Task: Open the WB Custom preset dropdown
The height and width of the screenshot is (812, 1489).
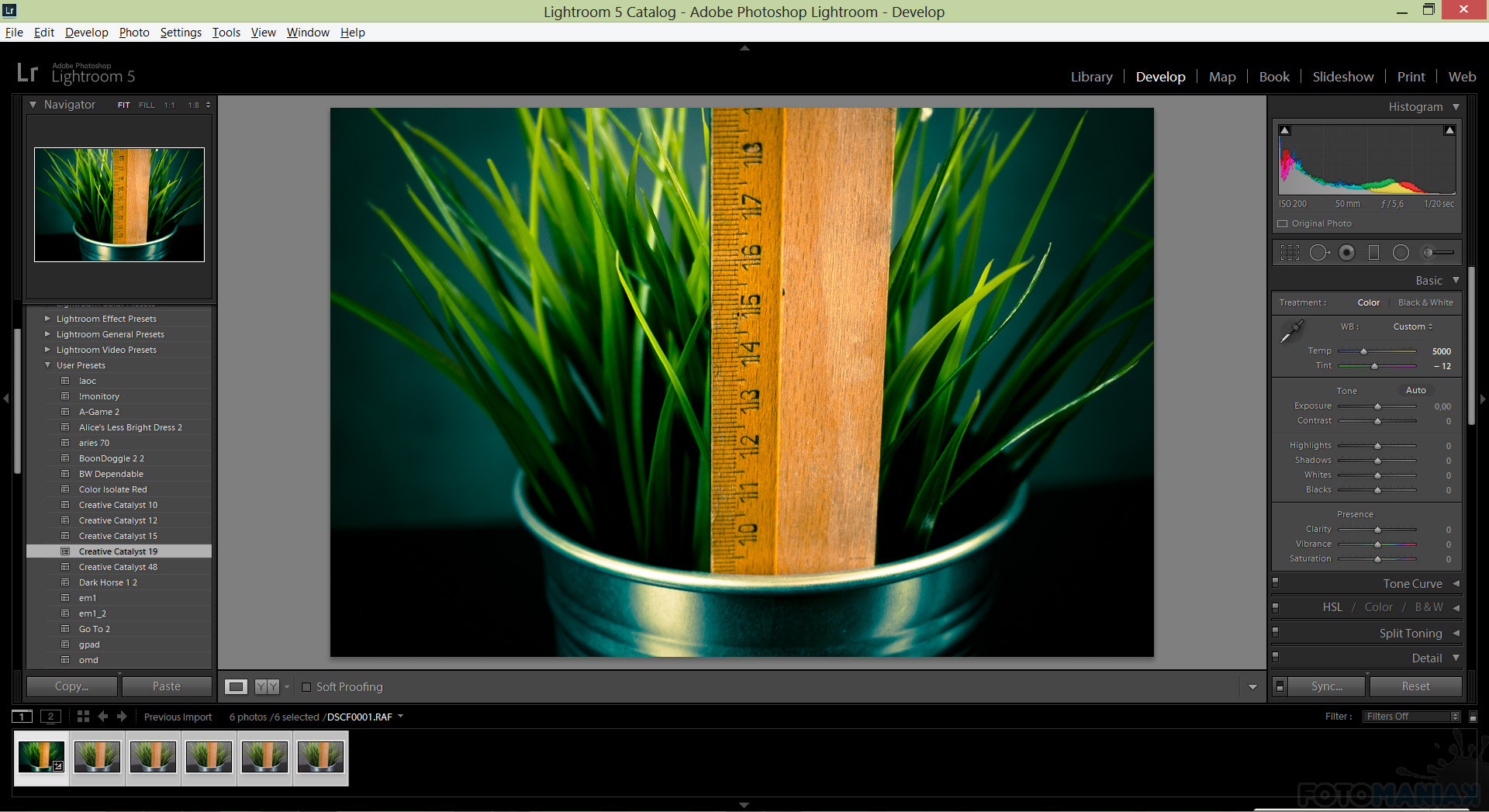Action: point(1412,327)
